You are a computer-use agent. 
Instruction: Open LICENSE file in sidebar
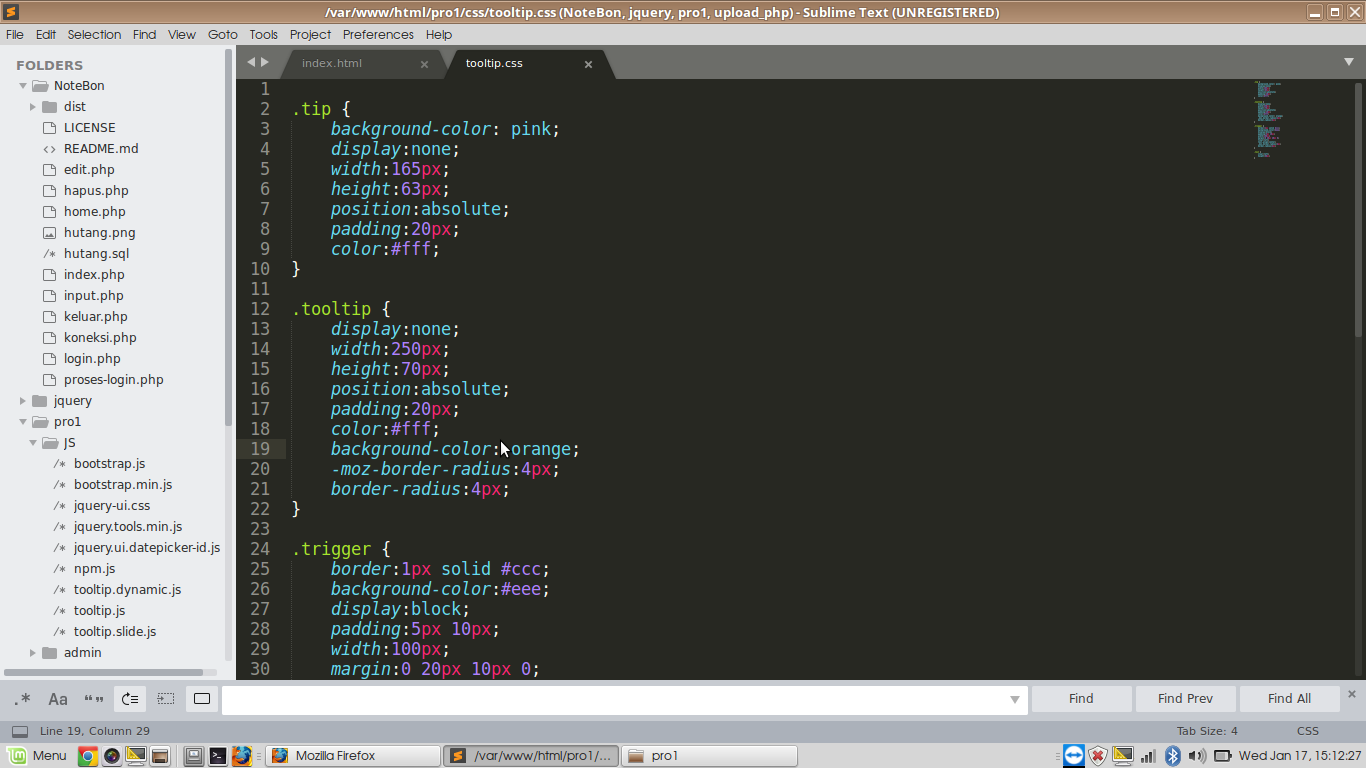[x=89, y=128]
